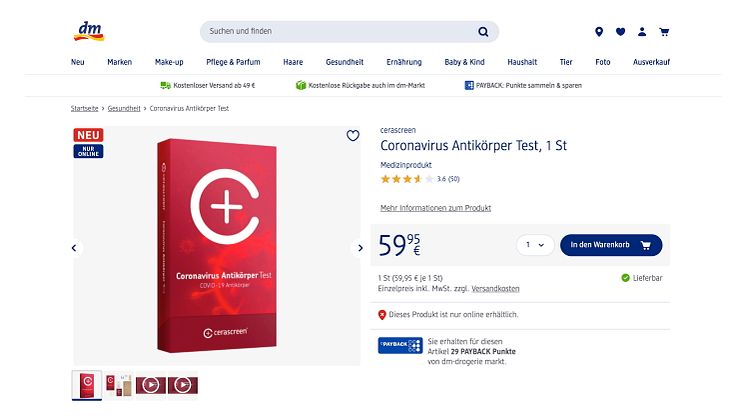Open the Pflege & Parfum menu
Viewport: 746px width, 420px height.
233,62
